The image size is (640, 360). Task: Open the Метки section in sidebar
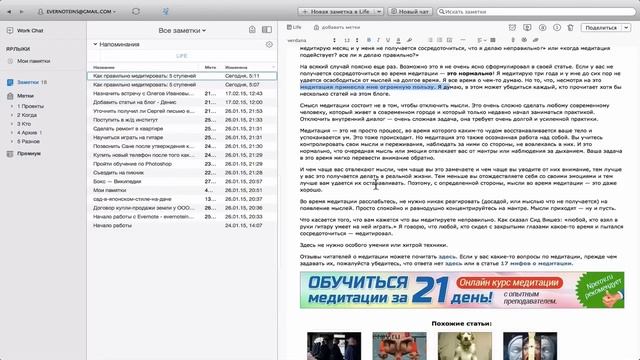click(20, 96)
